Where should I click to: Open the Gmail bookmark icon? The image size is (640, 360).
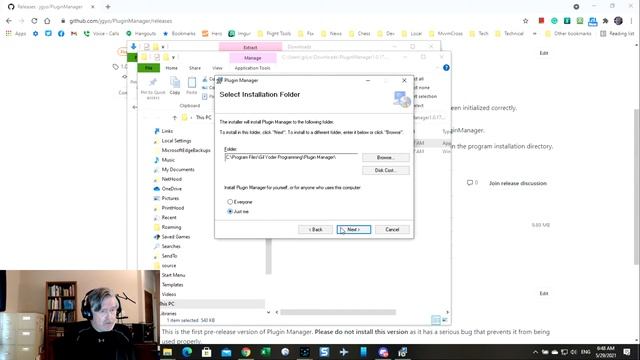pyautogui.click(x=74, y=33)
